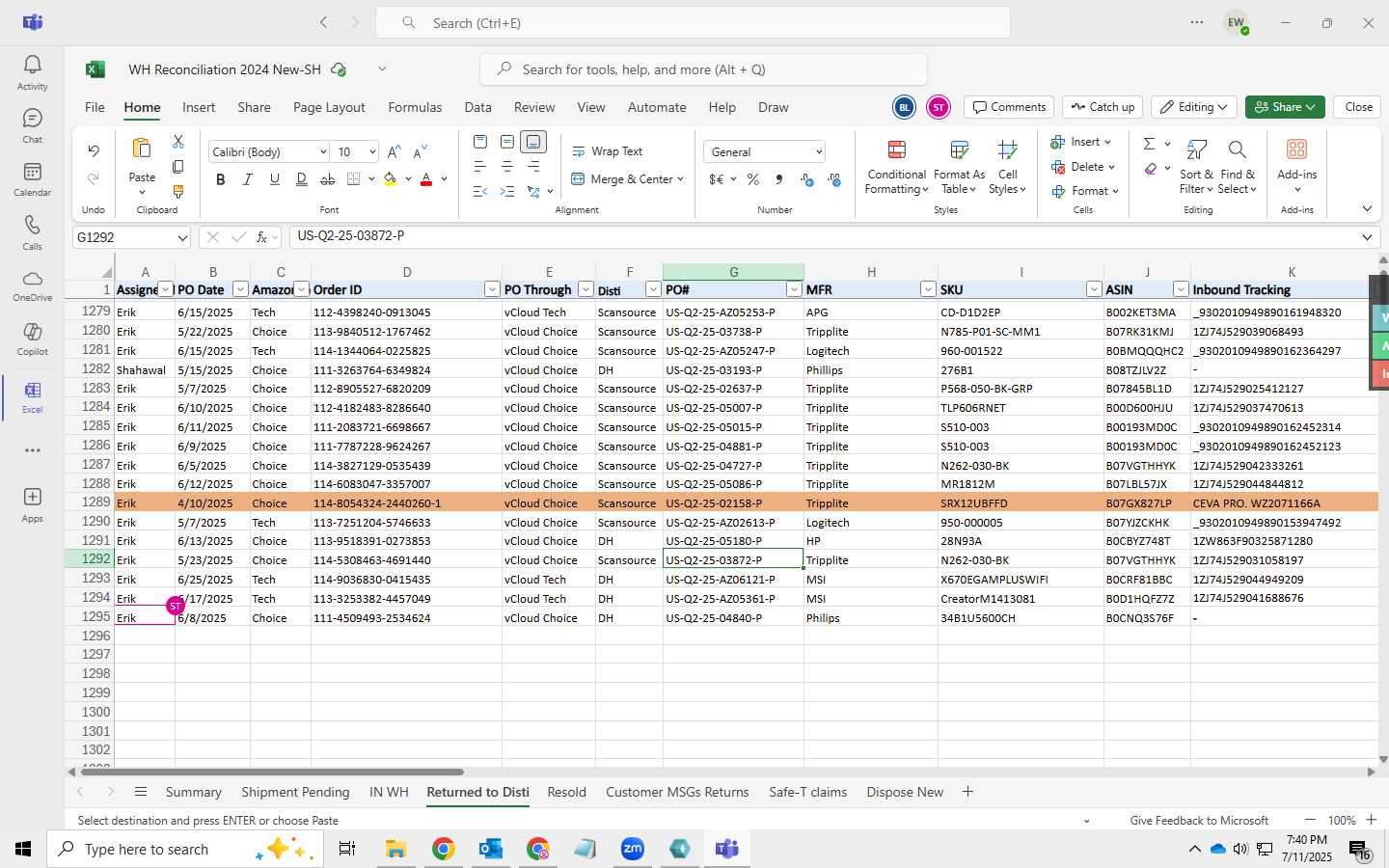The image size is (1389, 868).
Task: Click the Comments button
Action: pos(1009,107)
